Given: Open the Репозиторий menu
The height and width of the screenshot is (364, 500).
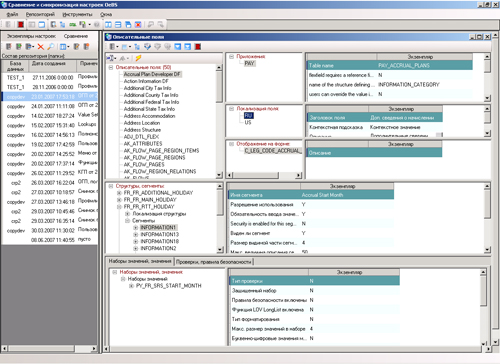Looking at the screenshot, I should [40, 14].
